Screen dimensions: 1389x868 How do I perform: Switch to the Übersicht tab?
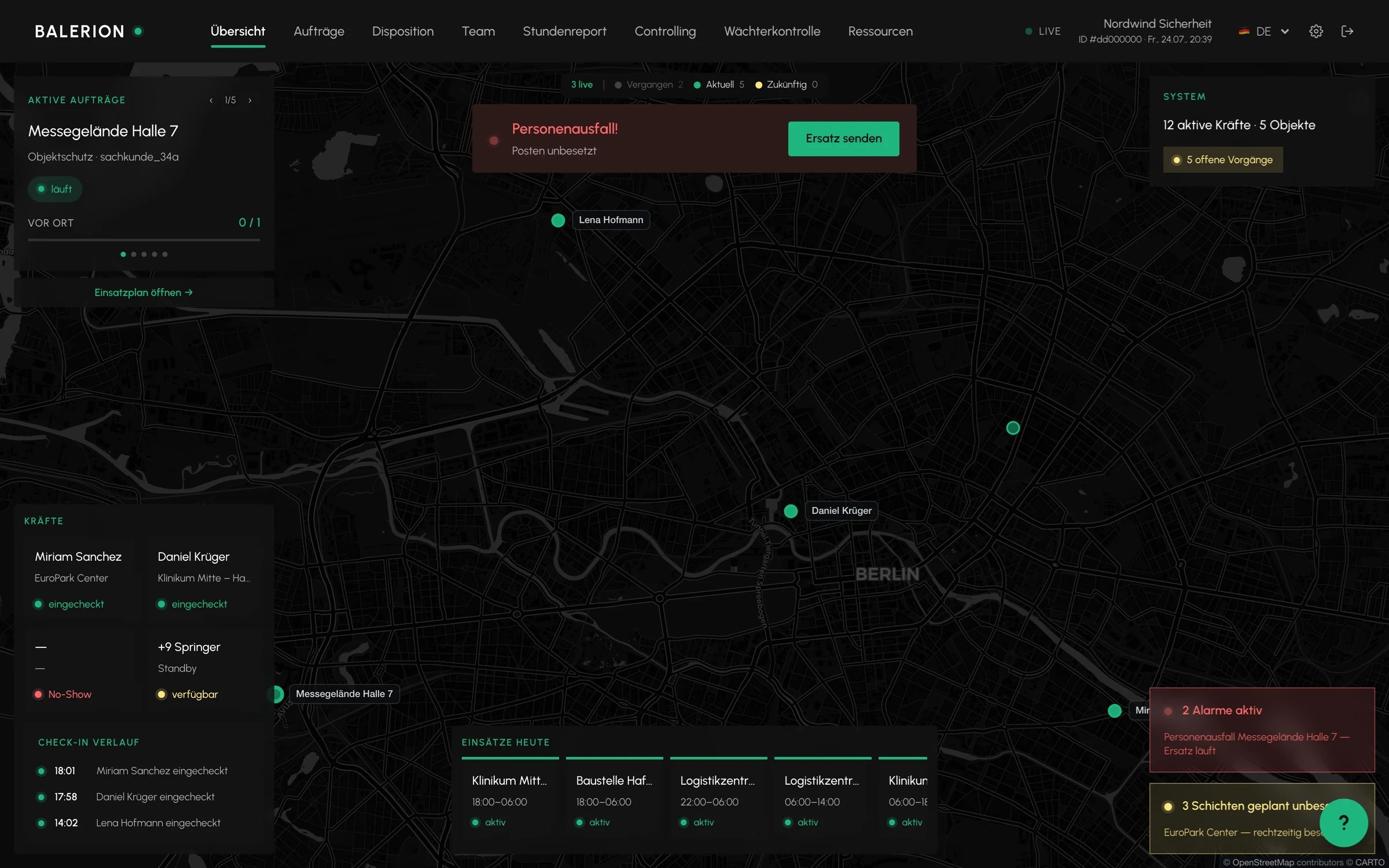coord(238,31)
